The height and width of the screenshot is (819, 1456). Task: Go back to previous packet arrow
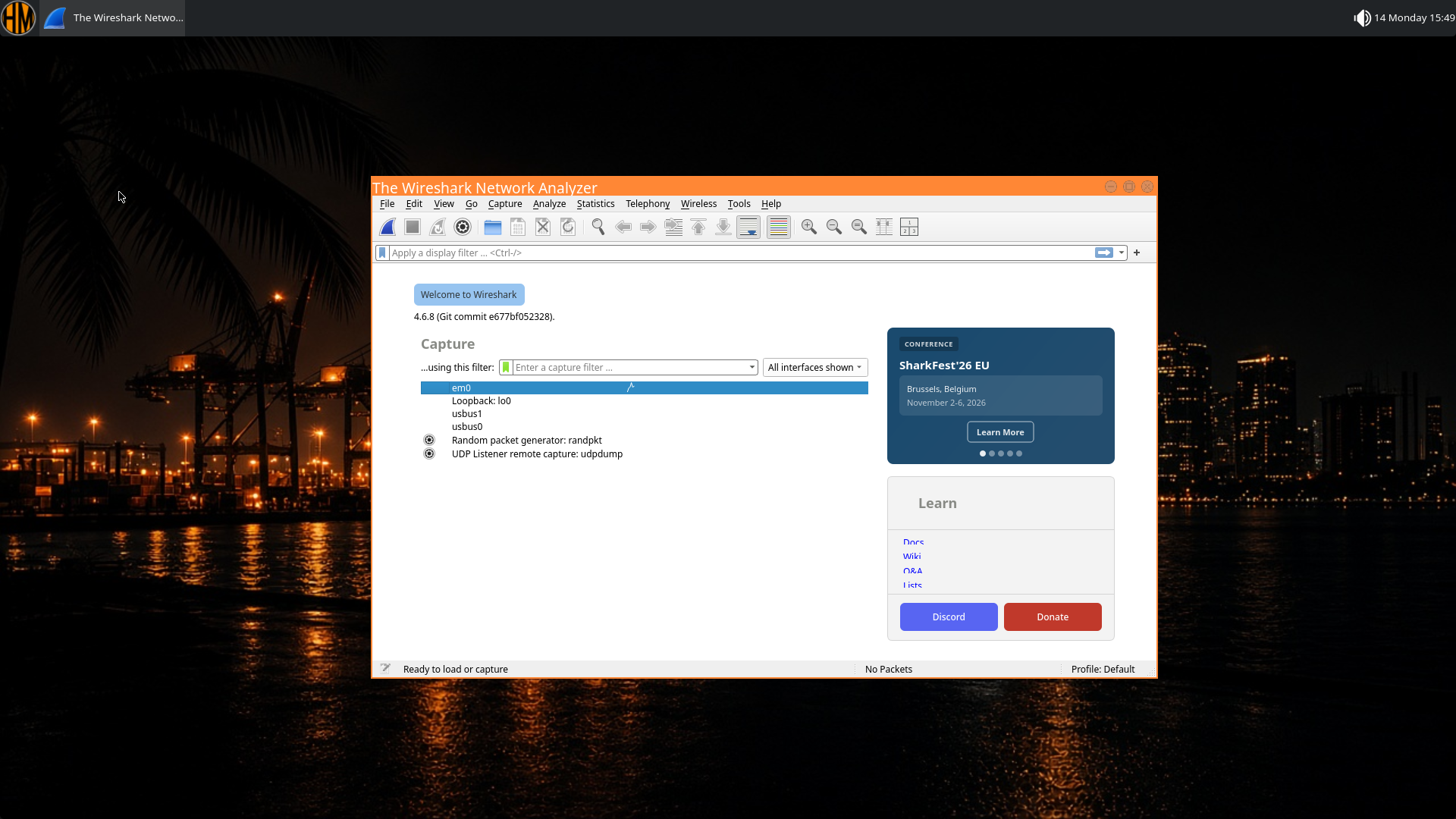click(623, 227)
